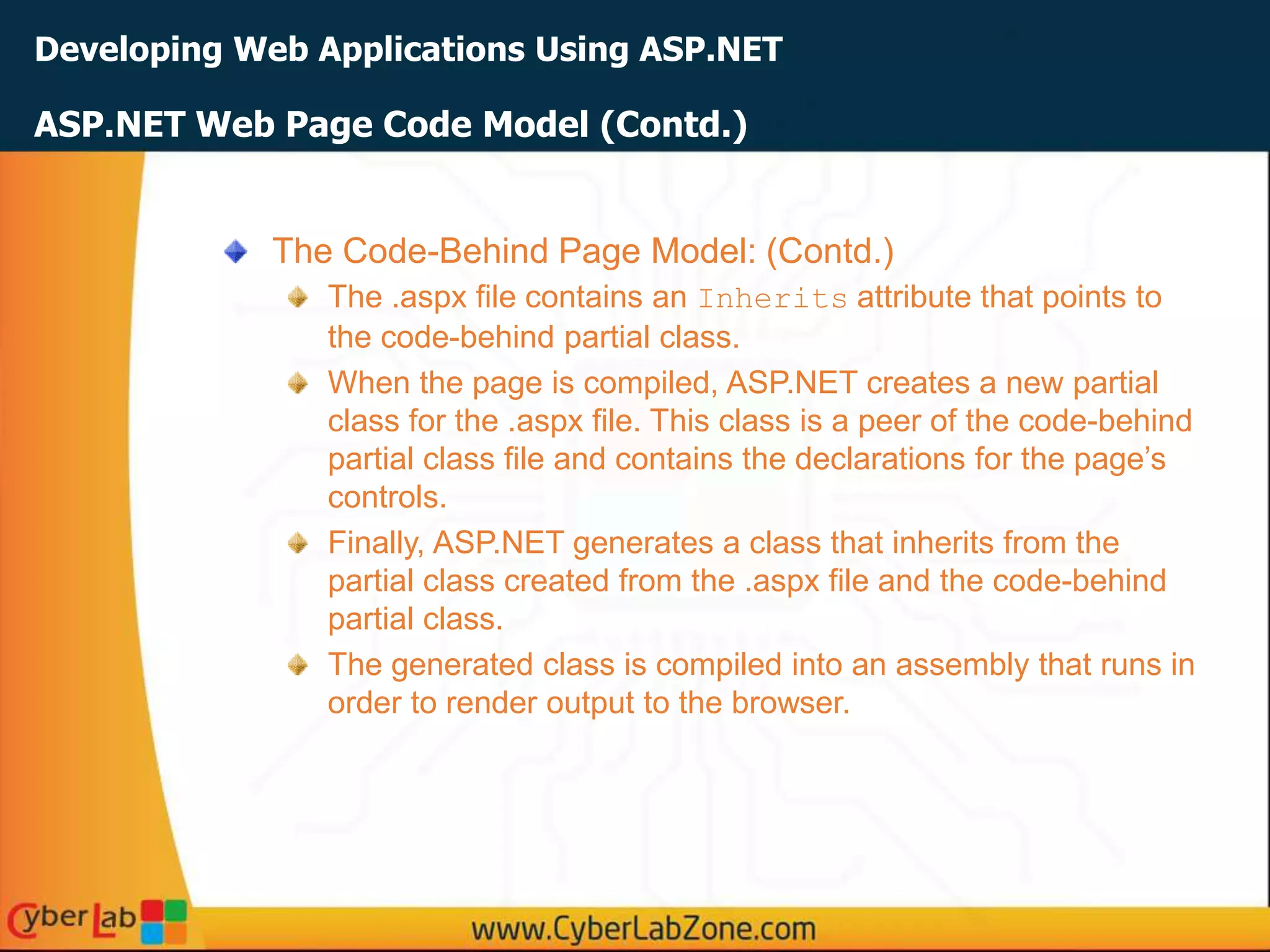The width and height of the screenshot is (1270, 952).
Task: Click the four colored squares logo icon
Action: click(x=164, y=922)
